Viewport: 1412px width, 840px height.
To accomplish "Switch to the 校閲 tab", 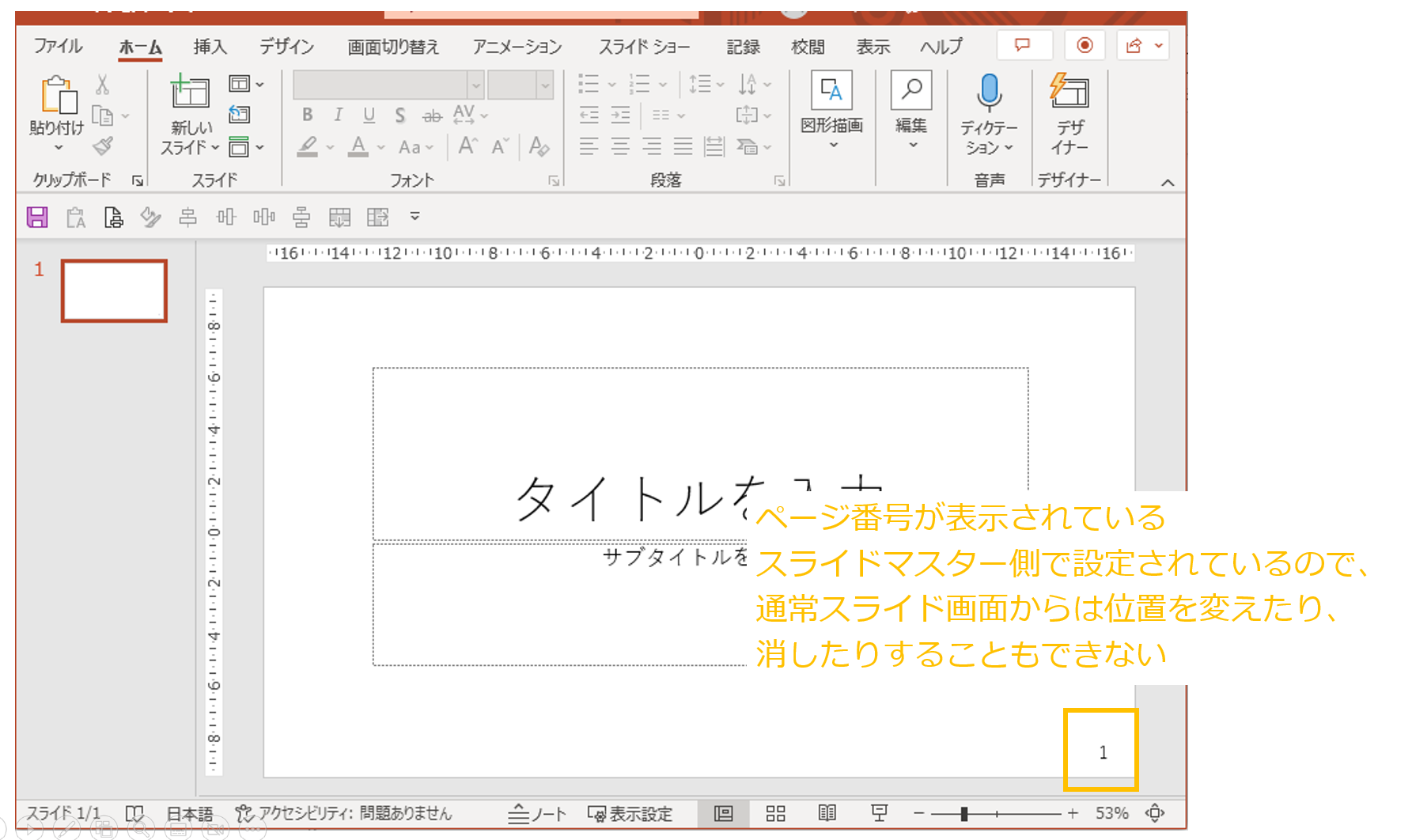I will coord(808,47).
